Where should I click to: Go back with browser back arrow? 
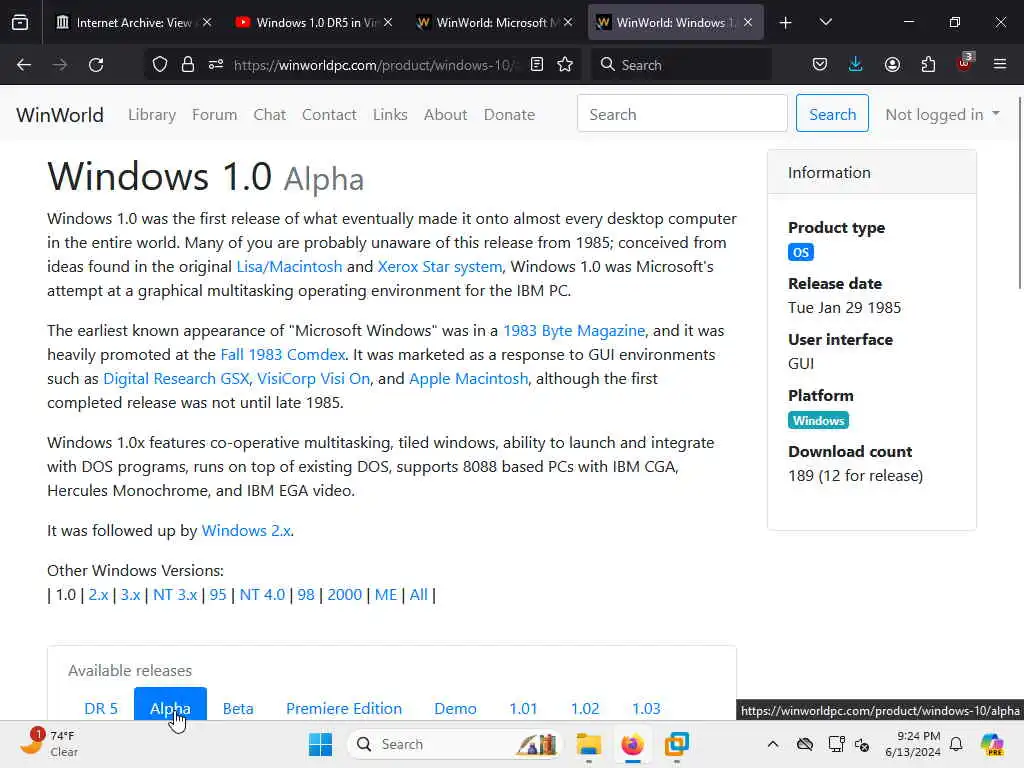tap(24, 65)
